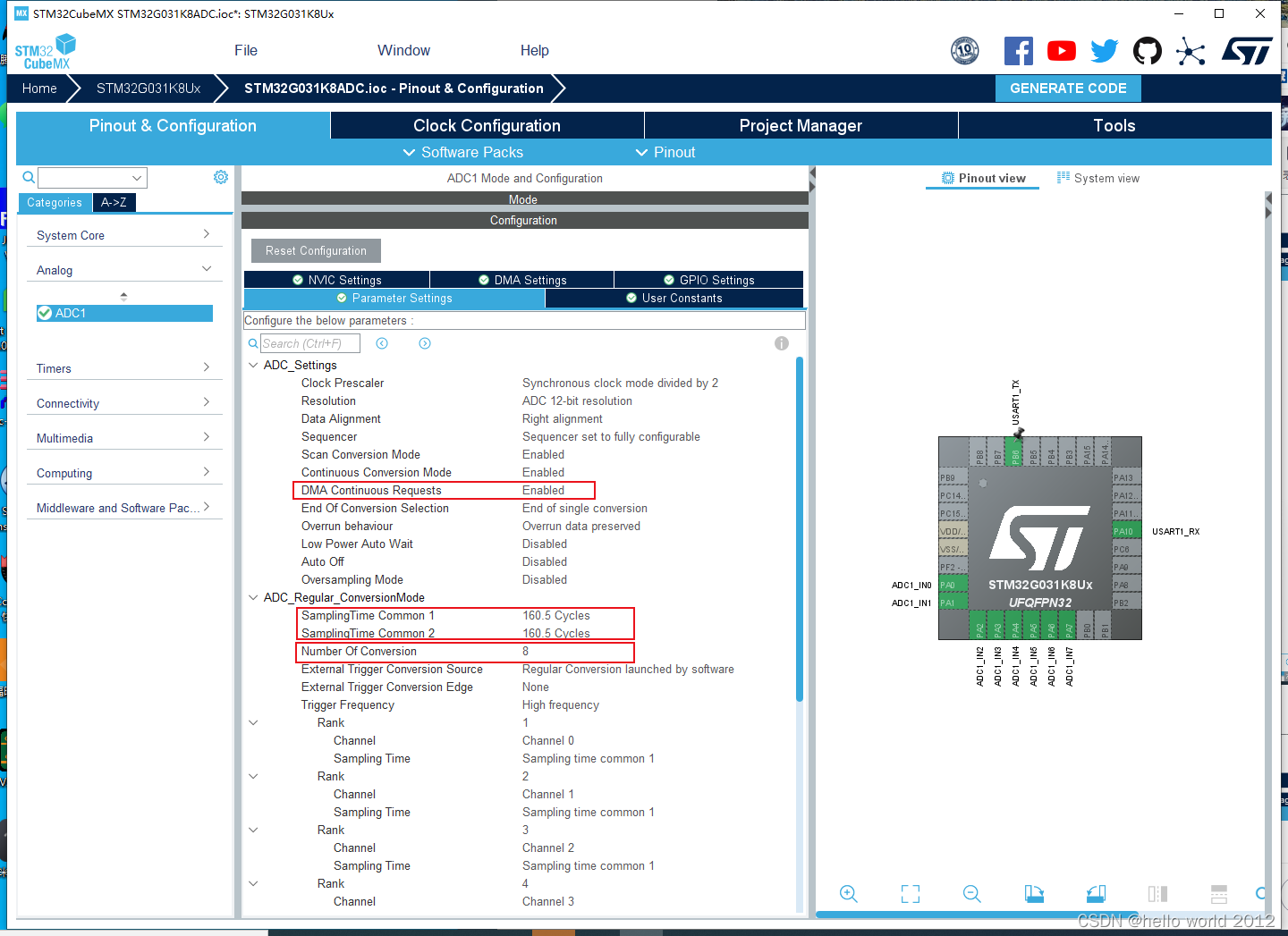Click the ST community network icon
The width and height of the screenshot is (1288, 936).
[1191, 51]
